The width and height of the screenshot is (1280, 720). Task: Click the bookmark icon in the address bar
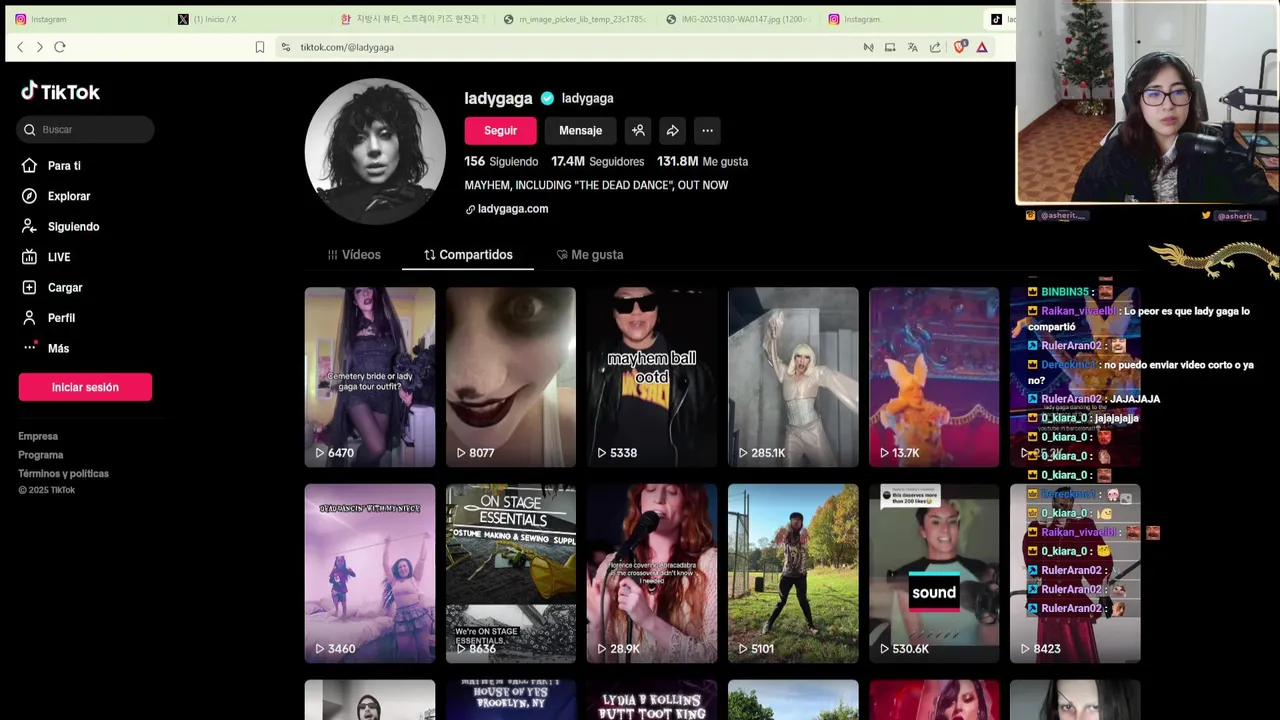[x=260, y=47]
